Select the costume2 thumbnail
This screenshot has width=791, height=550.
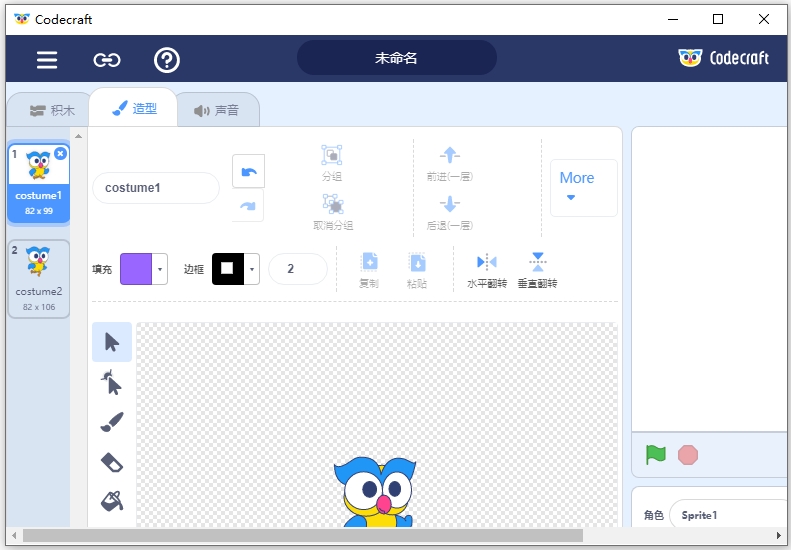38,278
